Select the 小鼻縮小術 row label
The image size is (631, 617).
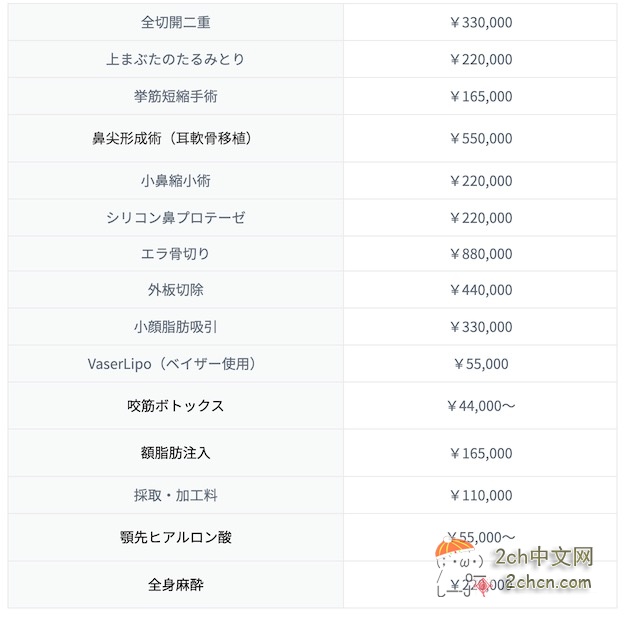[x=175, y=181]
